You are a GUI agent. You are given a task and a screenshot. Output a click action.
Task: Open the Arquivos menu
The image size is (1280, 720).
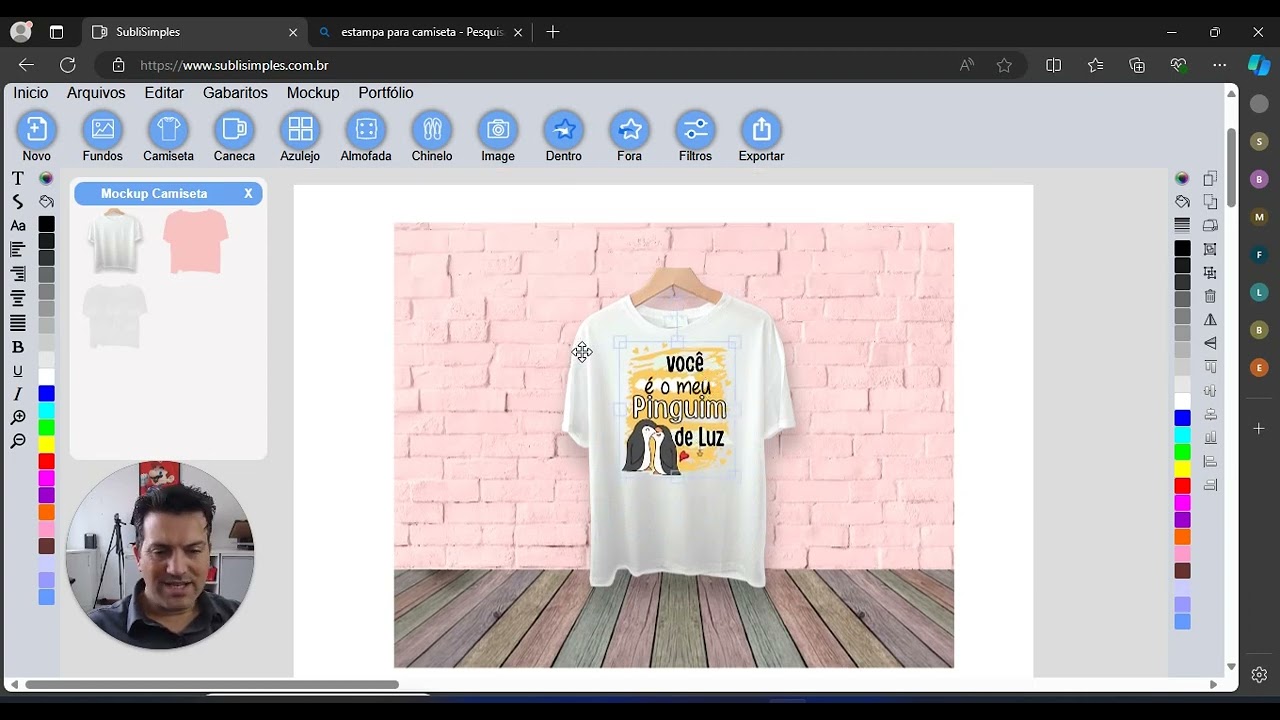coord(96,93)
